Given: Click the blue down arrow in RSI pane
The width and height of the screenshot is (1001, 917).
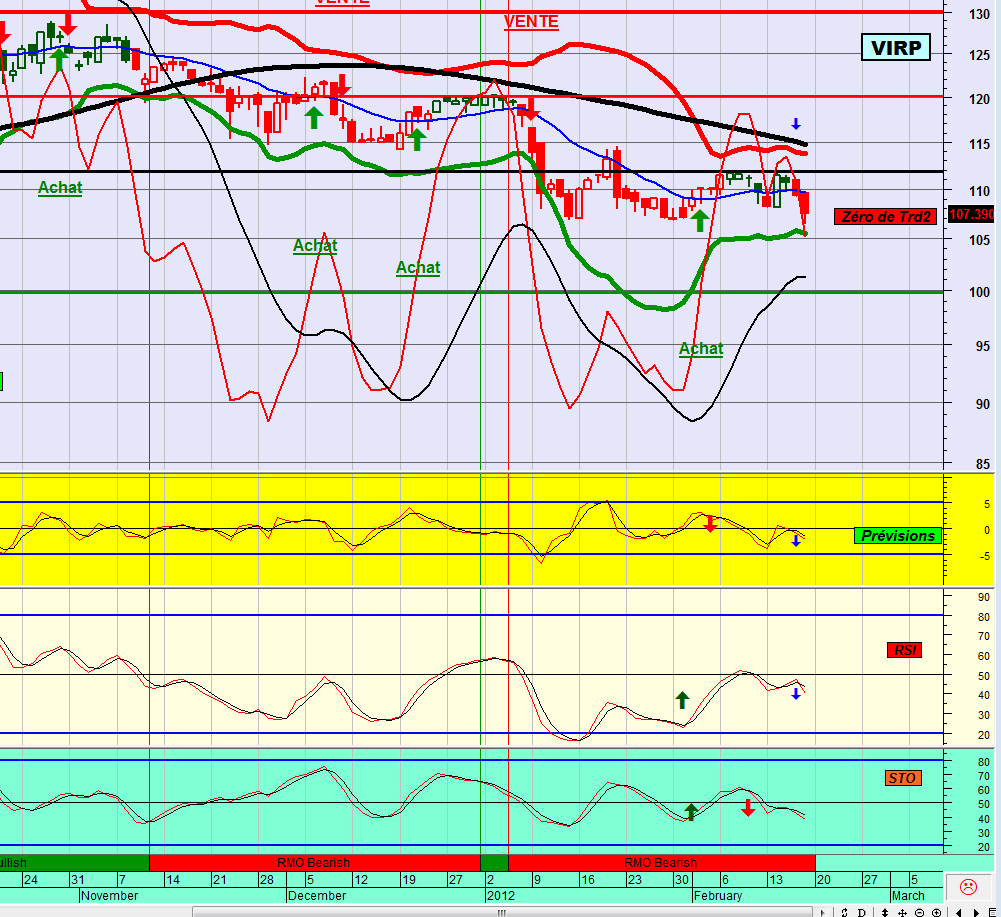Looking at the screenshot, I should click(x=796, y=693).
